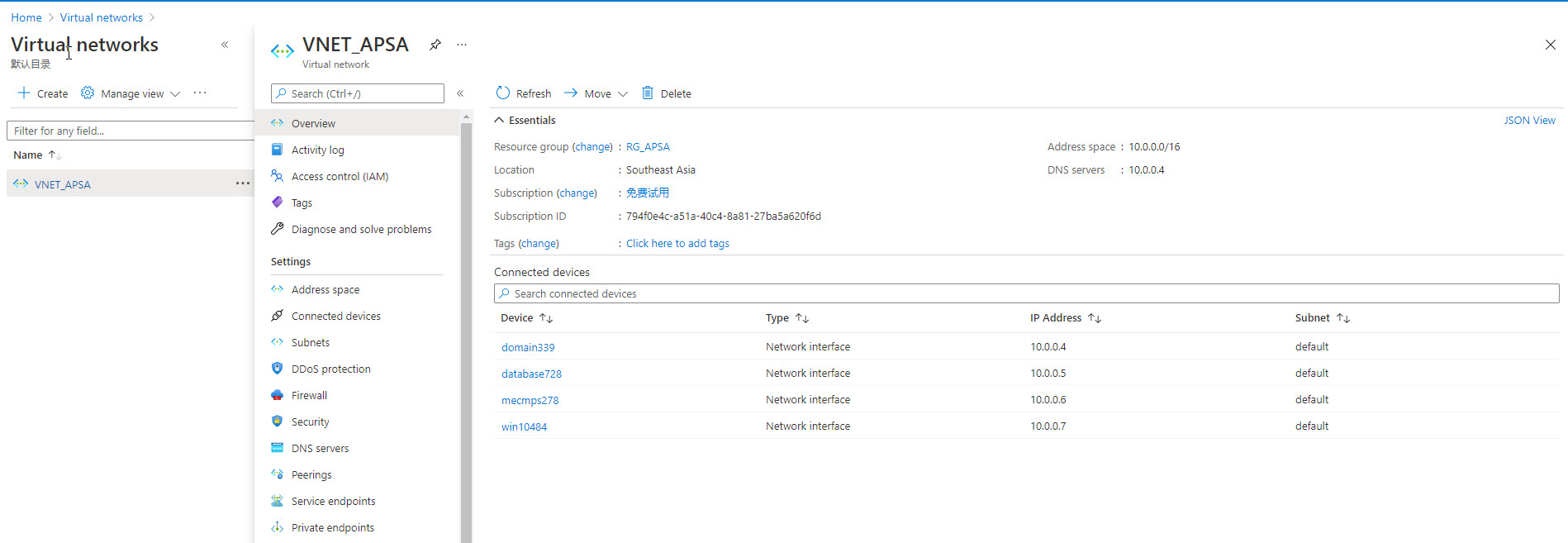Click the Search connected devices field
1568x543 pixels.
coord(1026,294)
